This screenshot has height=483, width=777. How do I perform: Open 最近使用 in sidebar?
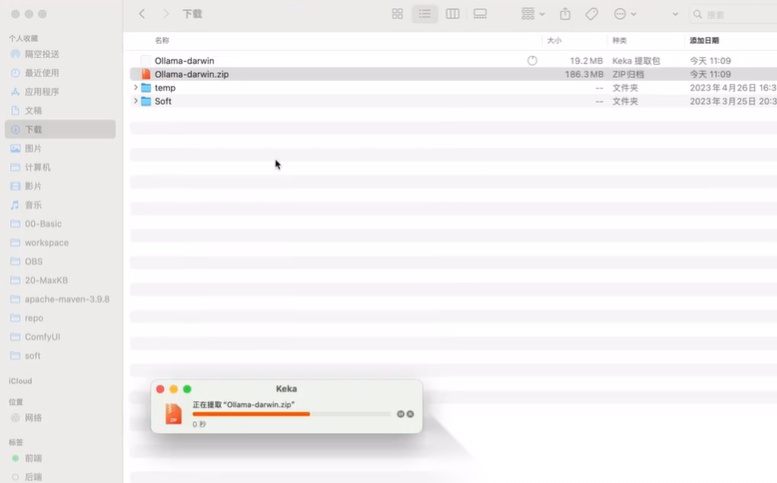pyautogui.click(x=60, y=73)
